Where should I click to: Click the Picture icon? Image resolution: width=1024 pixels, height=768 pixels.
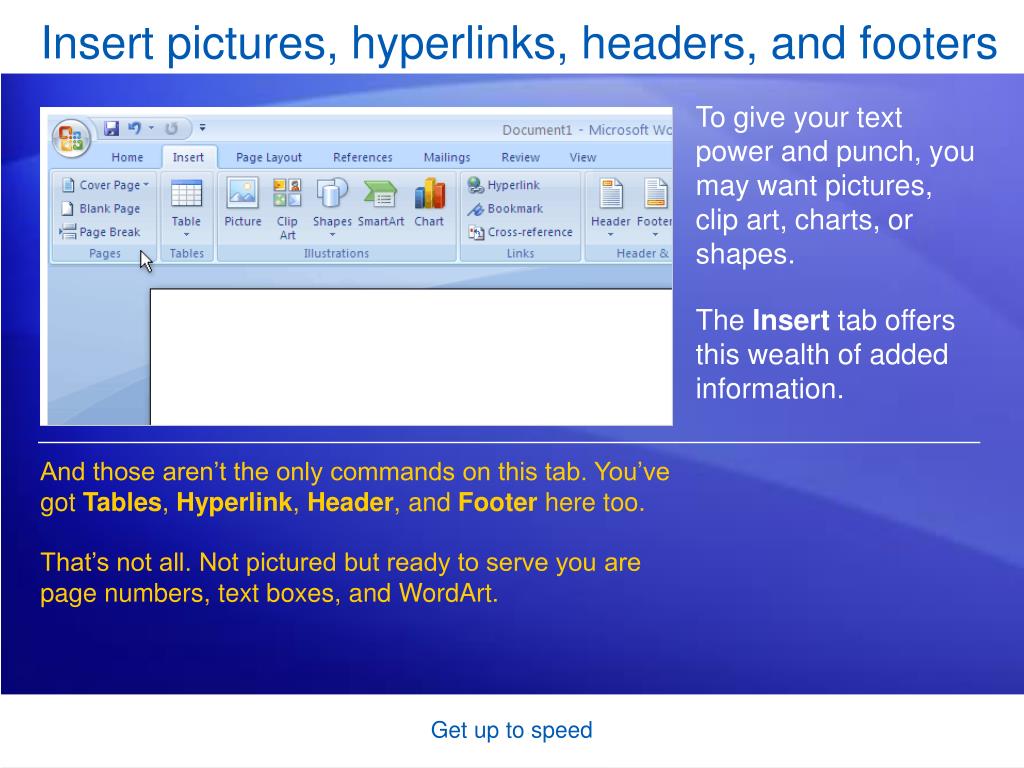coord(242,193)
